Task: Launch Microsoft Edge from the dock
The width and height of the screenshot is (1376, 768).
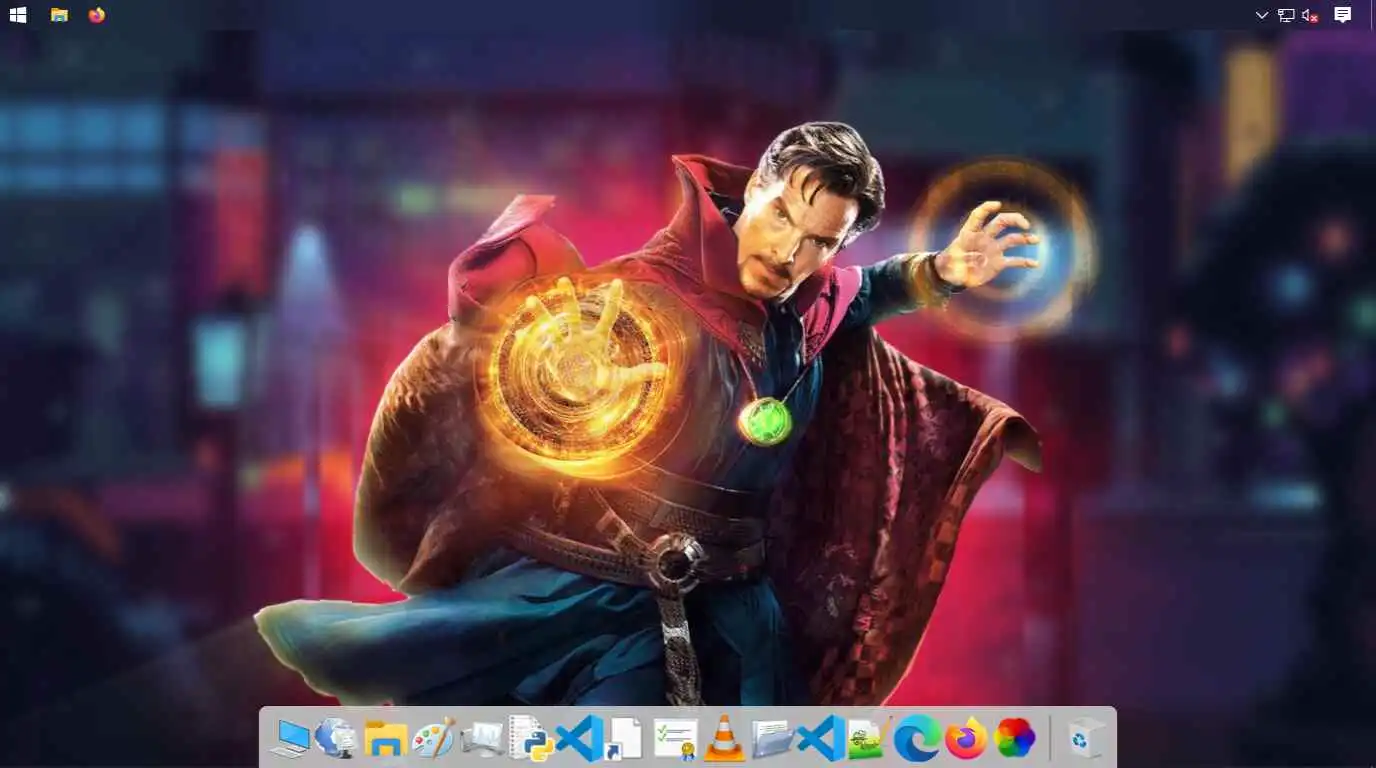Action: [917, 739]
